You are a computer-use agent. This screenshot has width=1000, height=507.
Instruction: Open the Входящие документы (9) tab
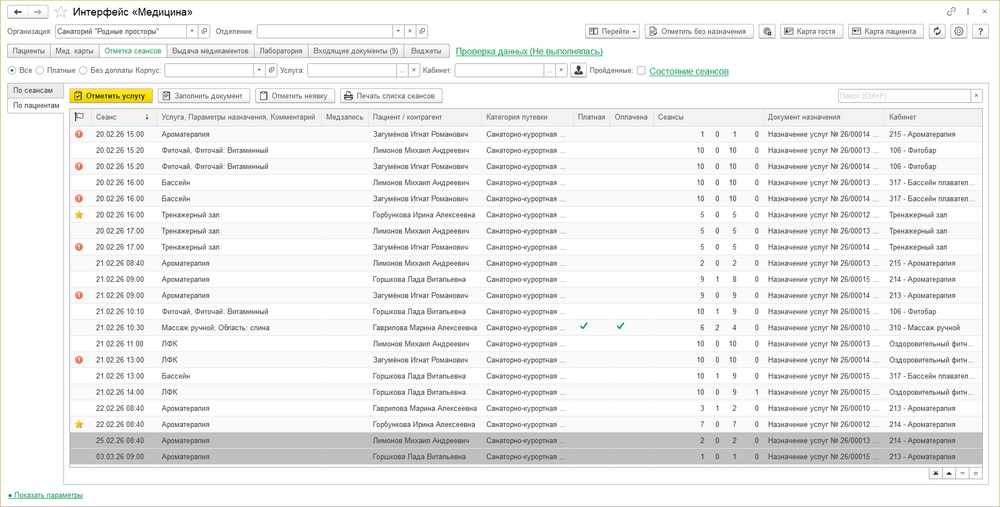[x=355, y=50]
